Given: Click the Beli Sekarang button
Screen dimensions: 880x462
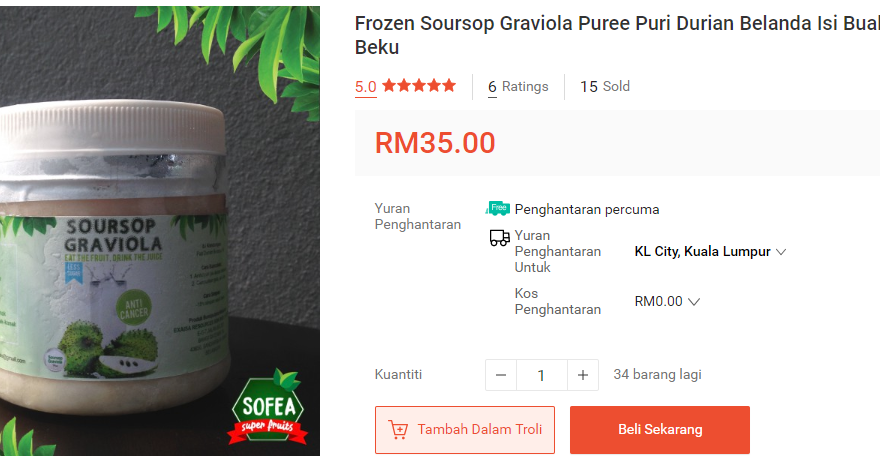Looking at the screenshot, I should click(660, 429).
